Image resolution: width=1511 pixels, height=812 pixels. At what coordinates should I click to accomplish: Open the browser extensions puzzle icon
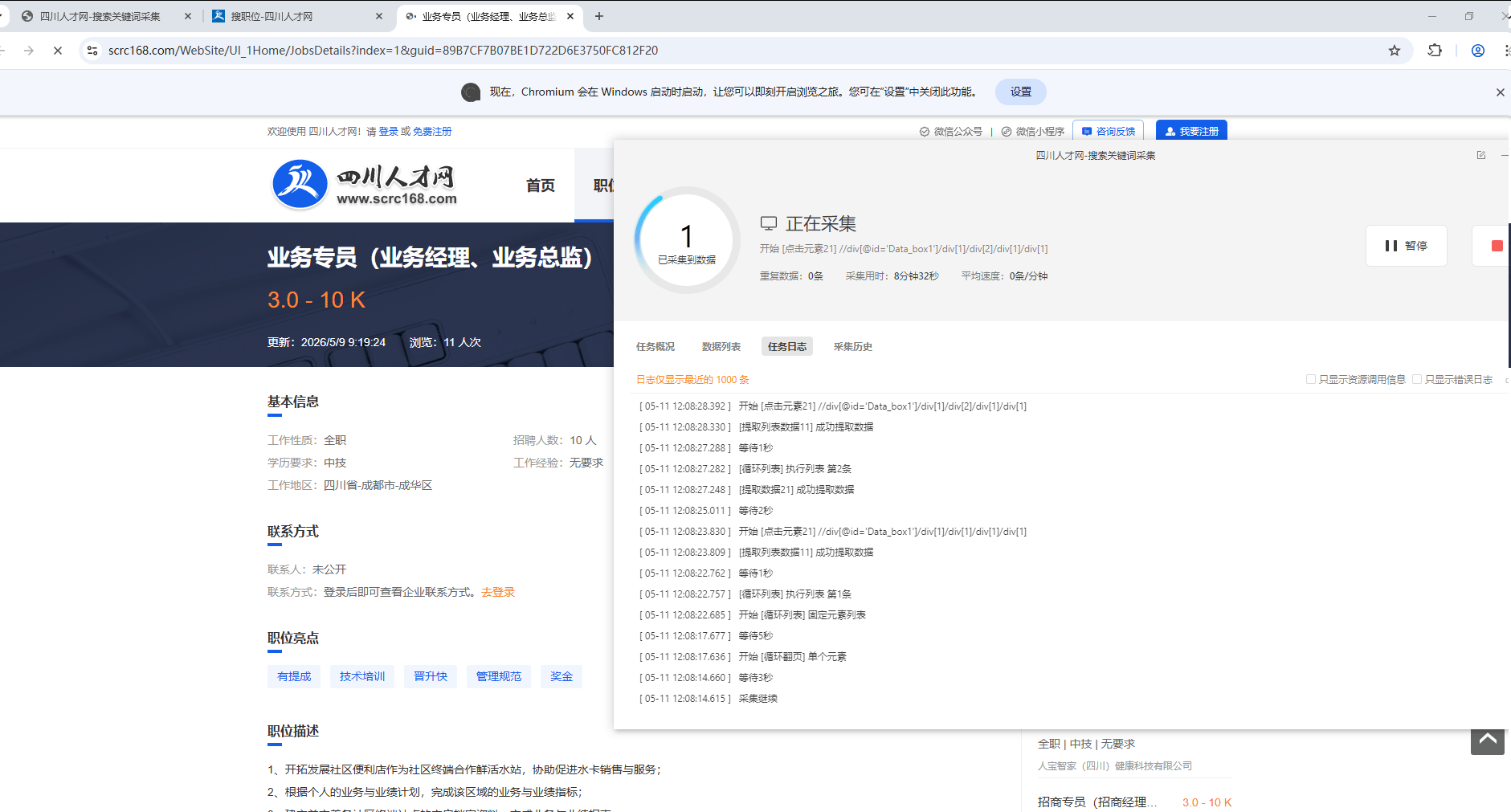1435,51
